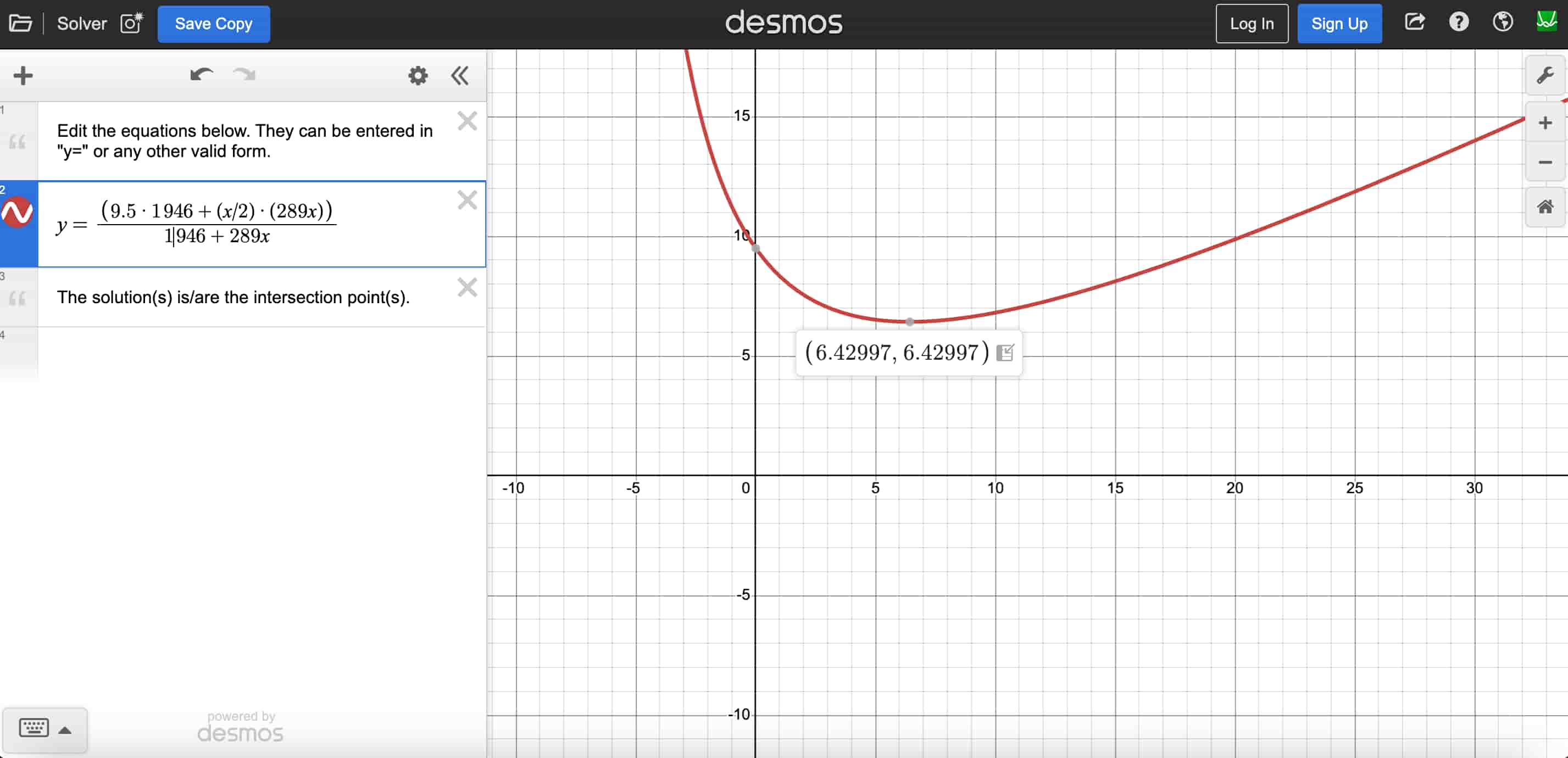Click the Add Item plus button
The image size is (1568, 758).
(23, 75)
